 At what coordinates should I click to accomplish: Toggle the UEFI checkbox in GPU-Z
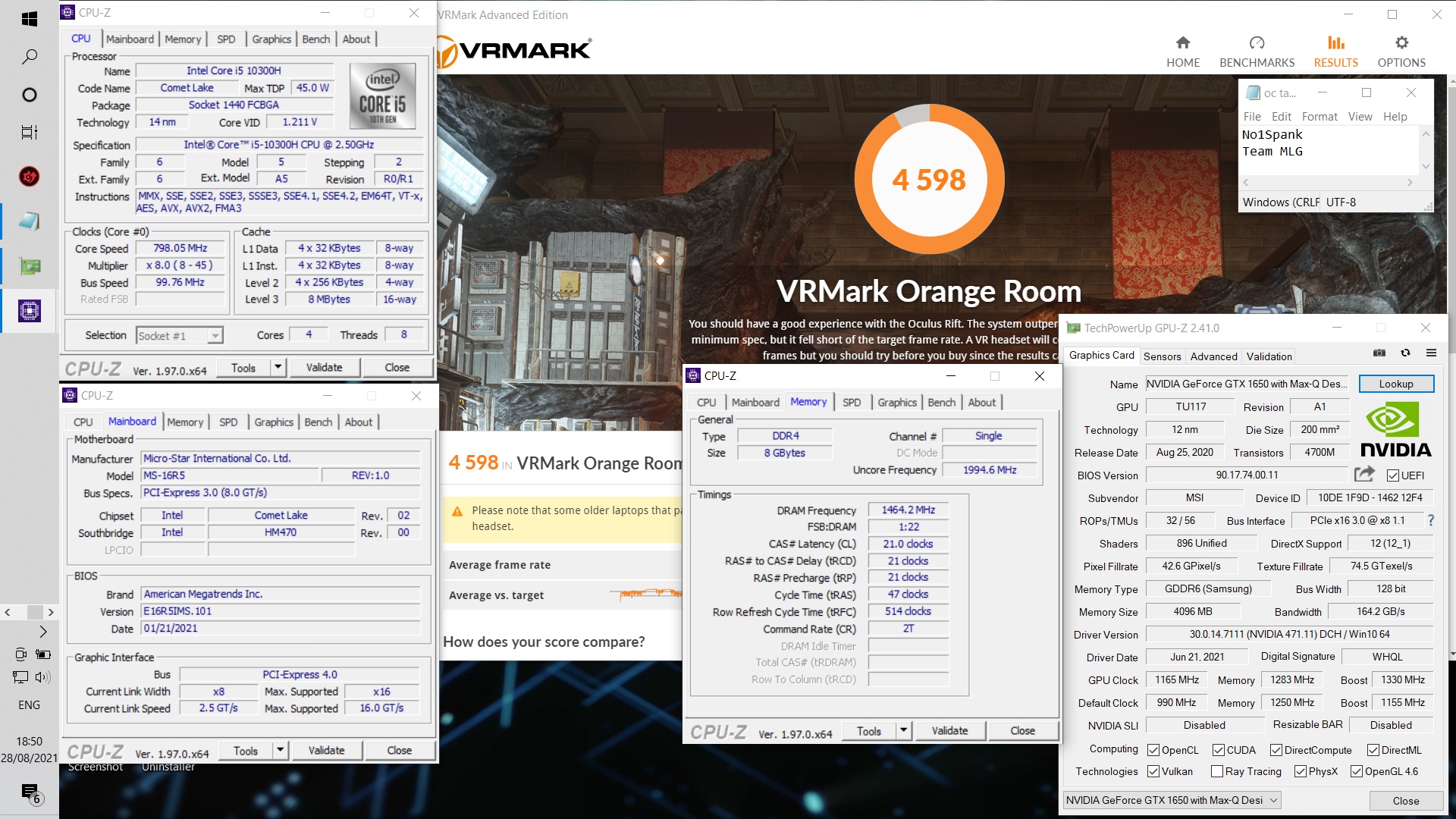point(1392,475)
